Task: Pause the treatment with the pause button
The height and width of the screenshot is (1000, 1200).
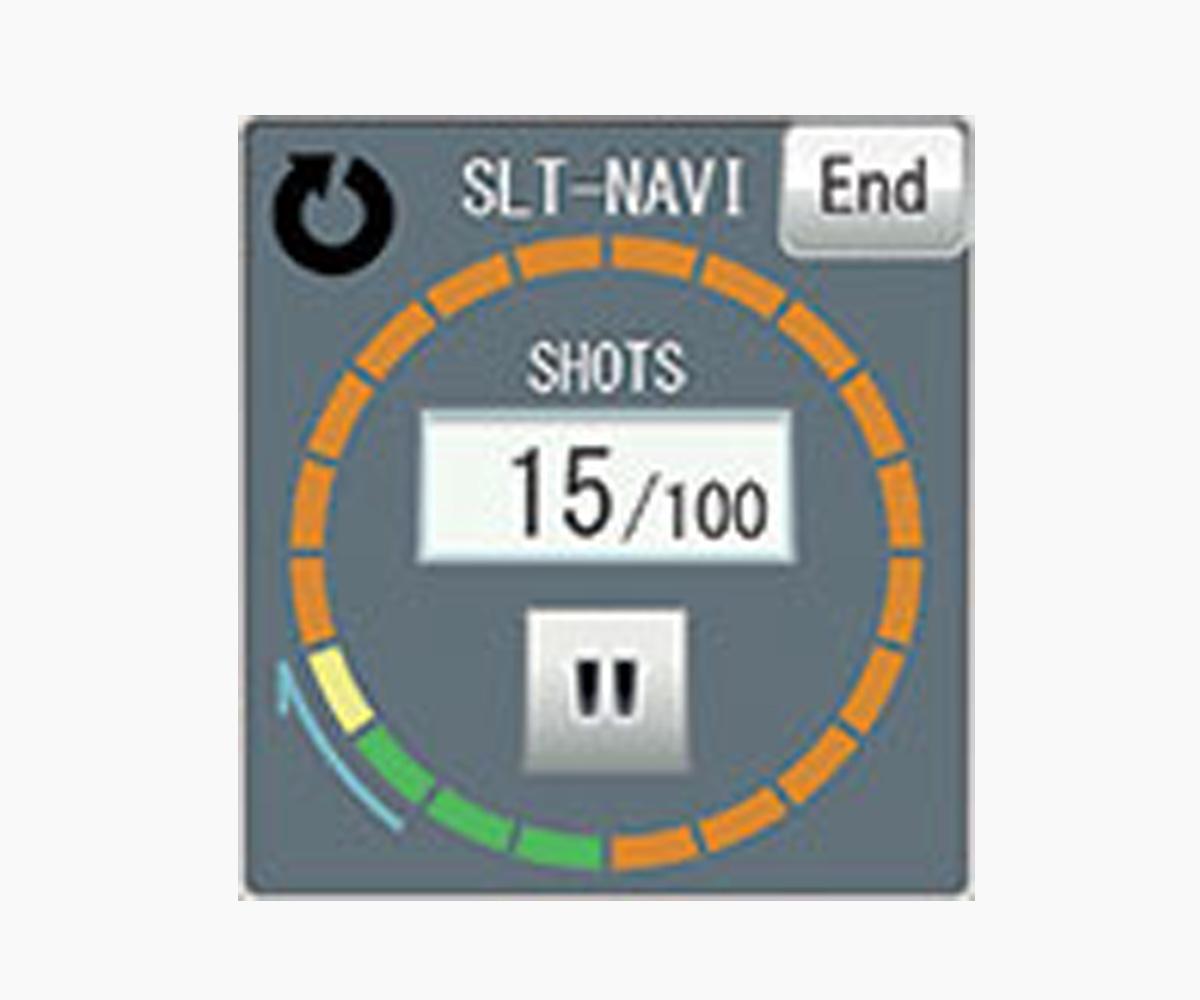Action: coord(607,690)
